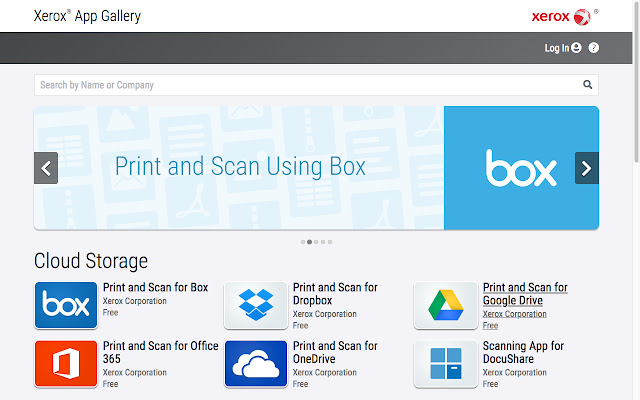
Task: Open the Office 365 app icon
Action: (x=66, y=364)
